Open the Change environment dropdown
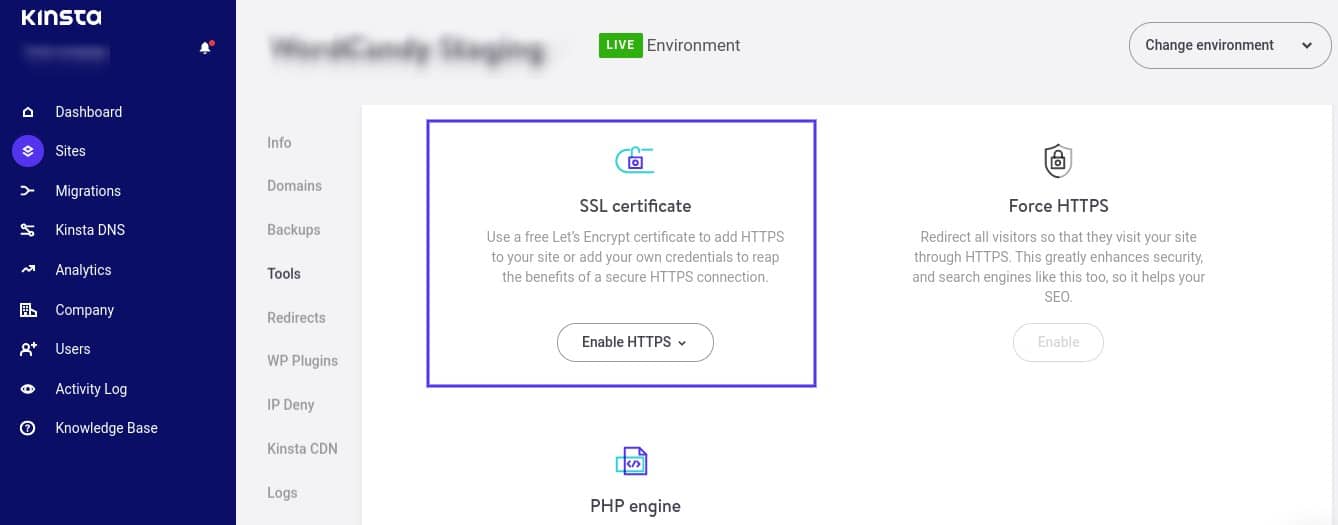The height and width of the screenshot is (525, 1338). point(1229,46)
